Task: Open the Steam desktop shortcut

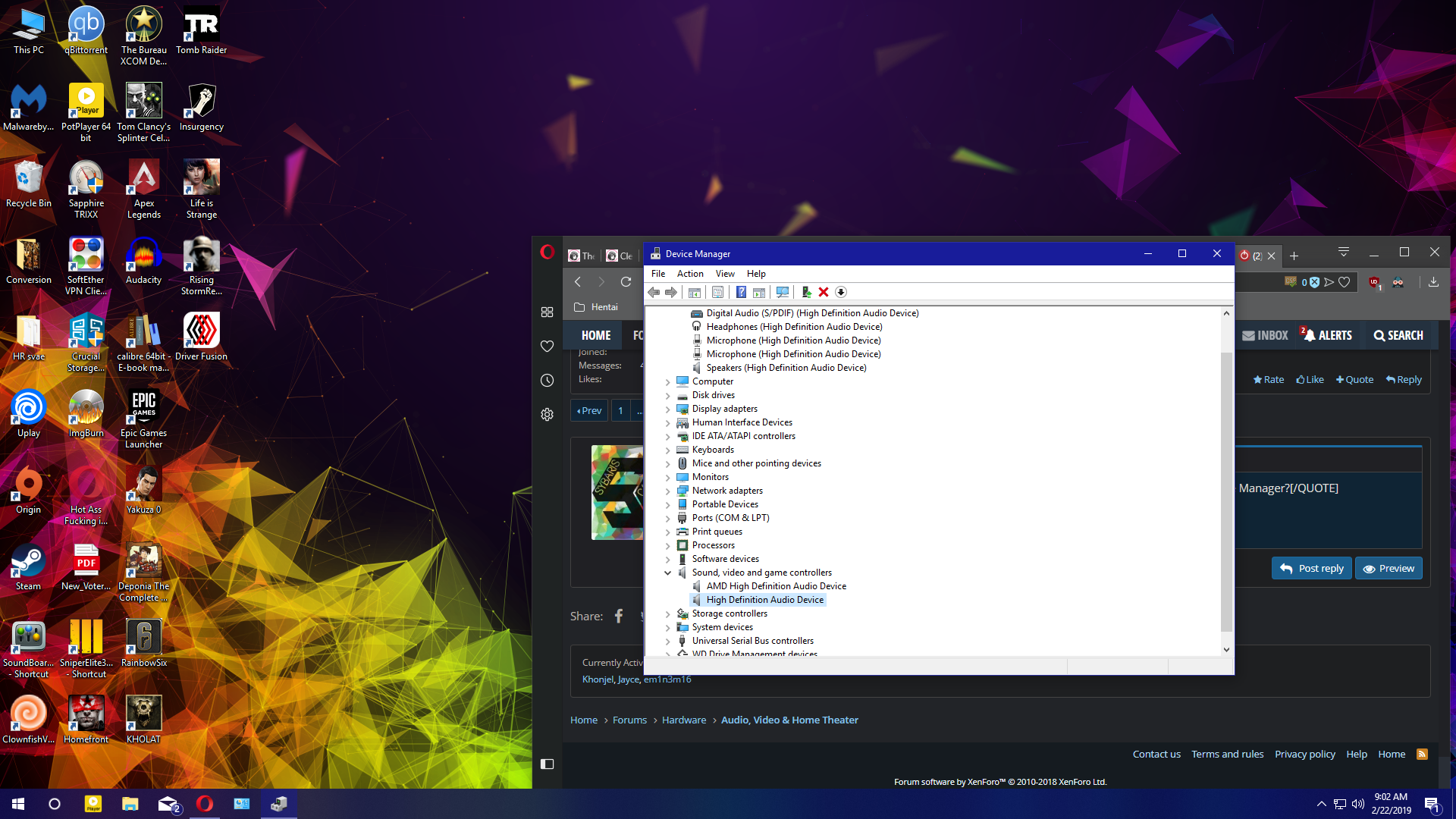Action: pos(28,569)
